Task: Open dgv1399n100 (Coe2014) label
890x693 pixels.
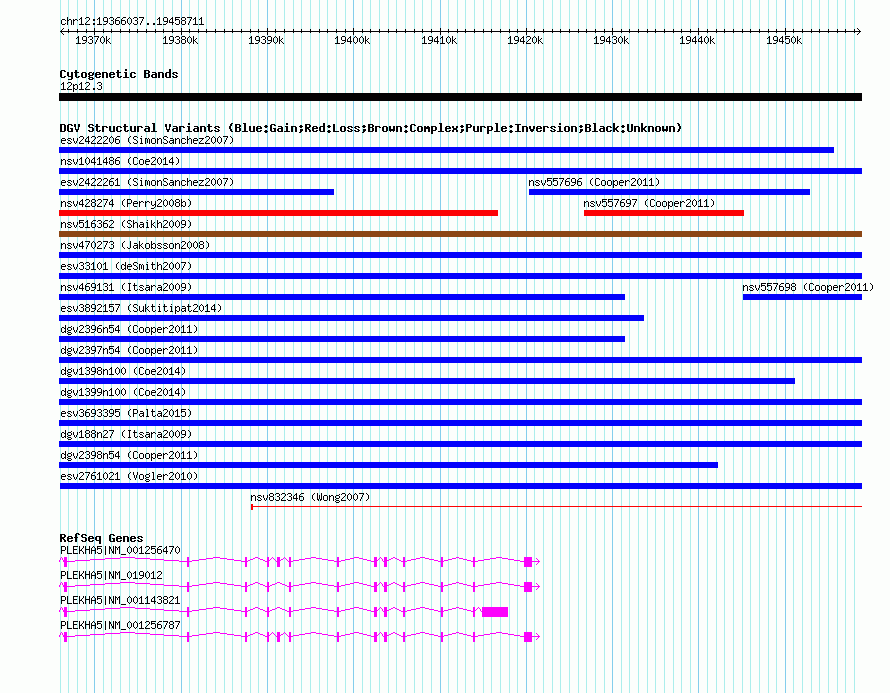Action: [x=123, y=392]
